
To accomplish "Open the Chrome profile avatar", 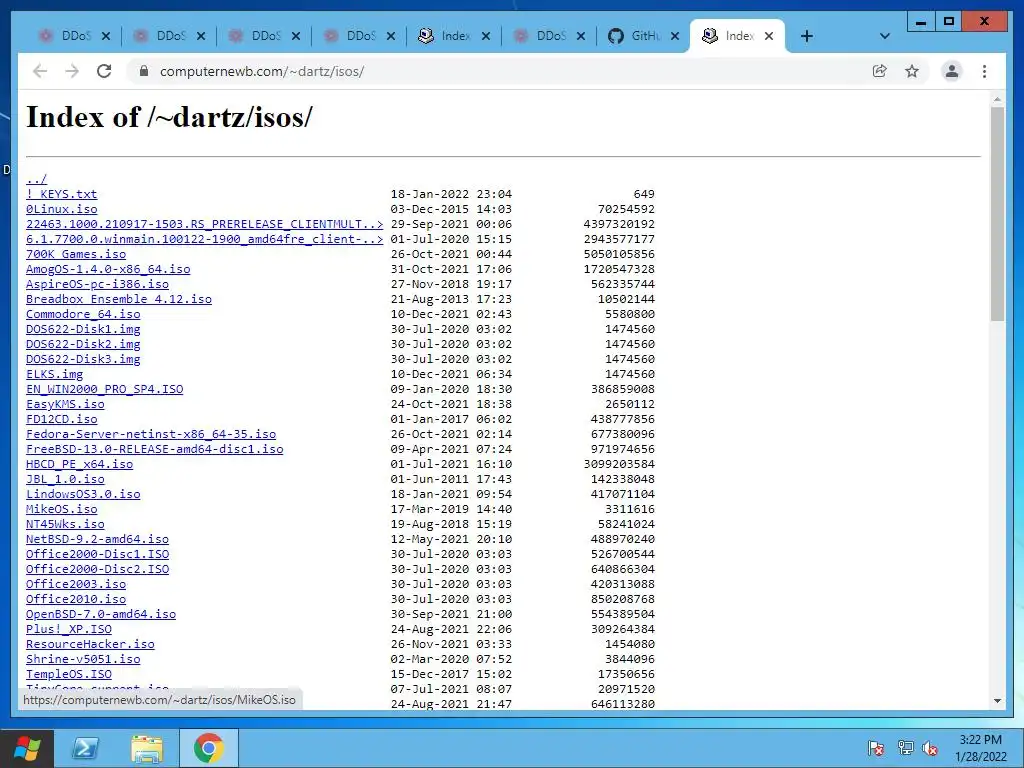I will pos(952,71).
